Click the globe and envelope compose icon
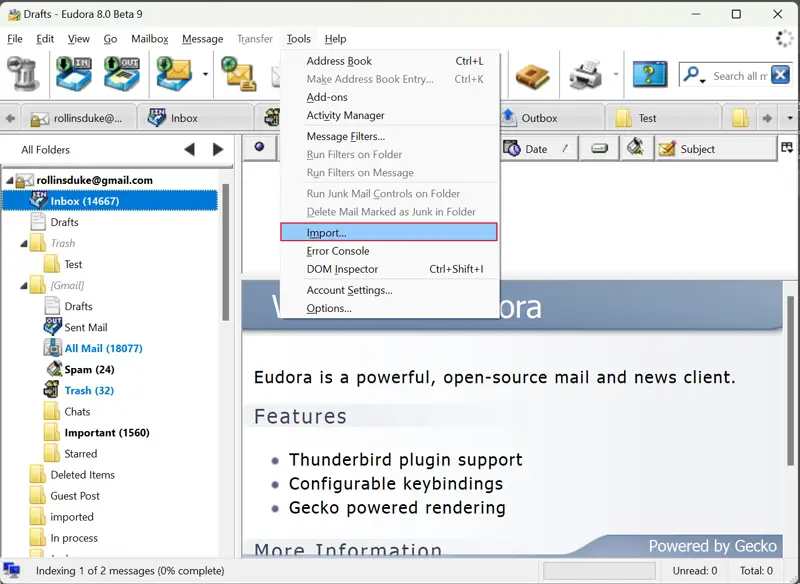The height and width of the screenshot is (584, 800). [239, 74]
